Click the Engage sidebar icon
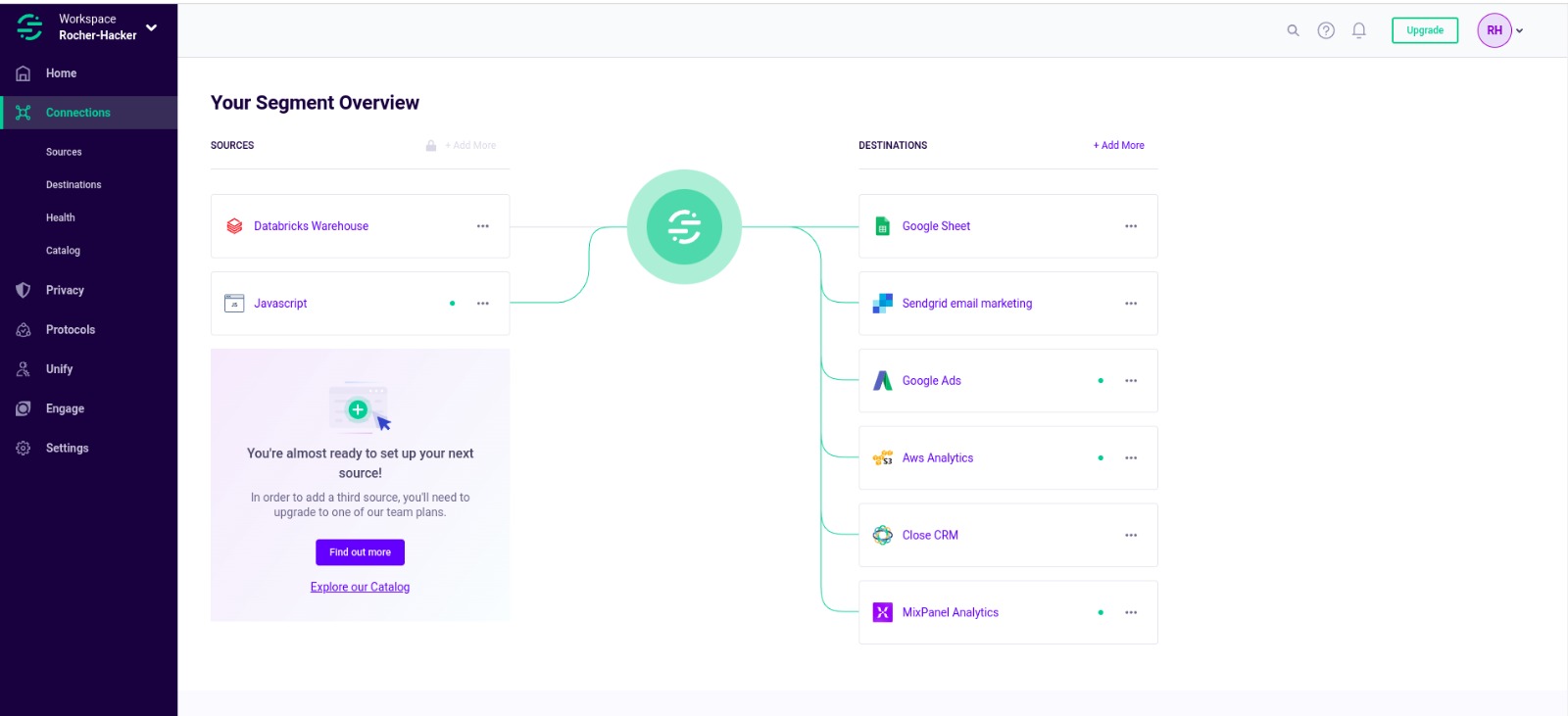Screen dimensions: 1568x716 pos(24,408)
